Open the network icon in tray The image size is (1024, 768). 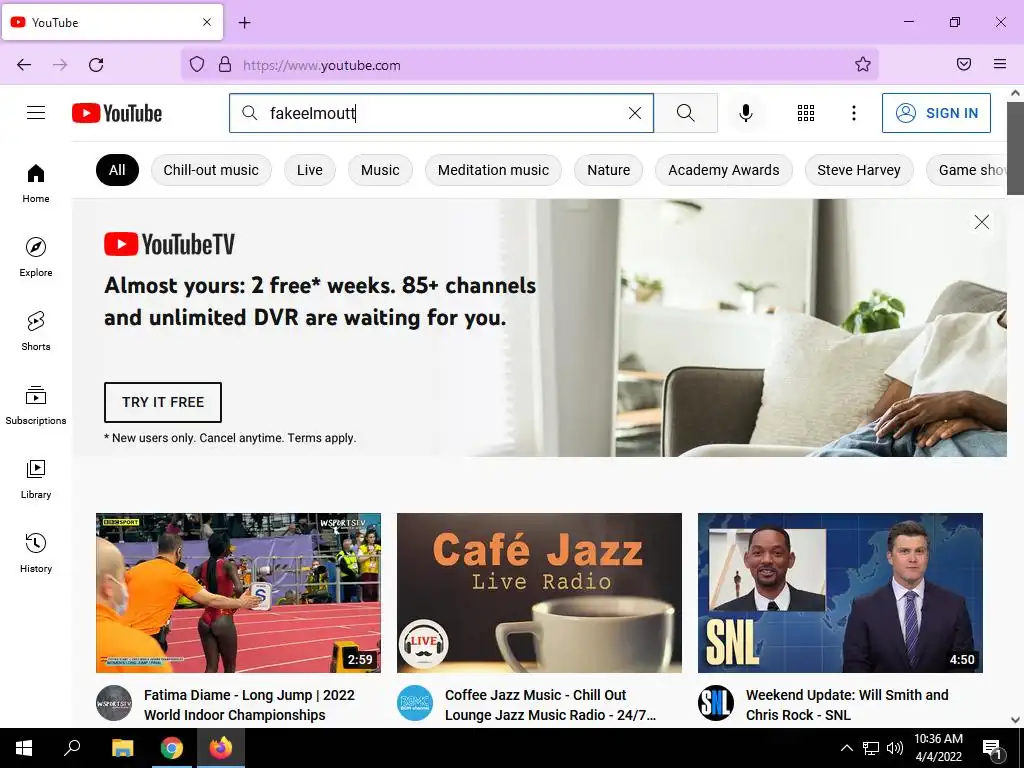871,748
